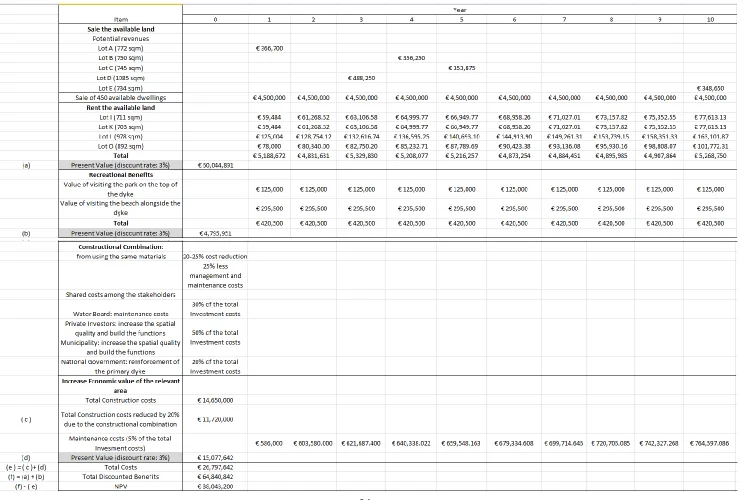Select Lot O year 2 rent €80,340.00
This screenshot has width=752, height=500.
coord(314,146)
